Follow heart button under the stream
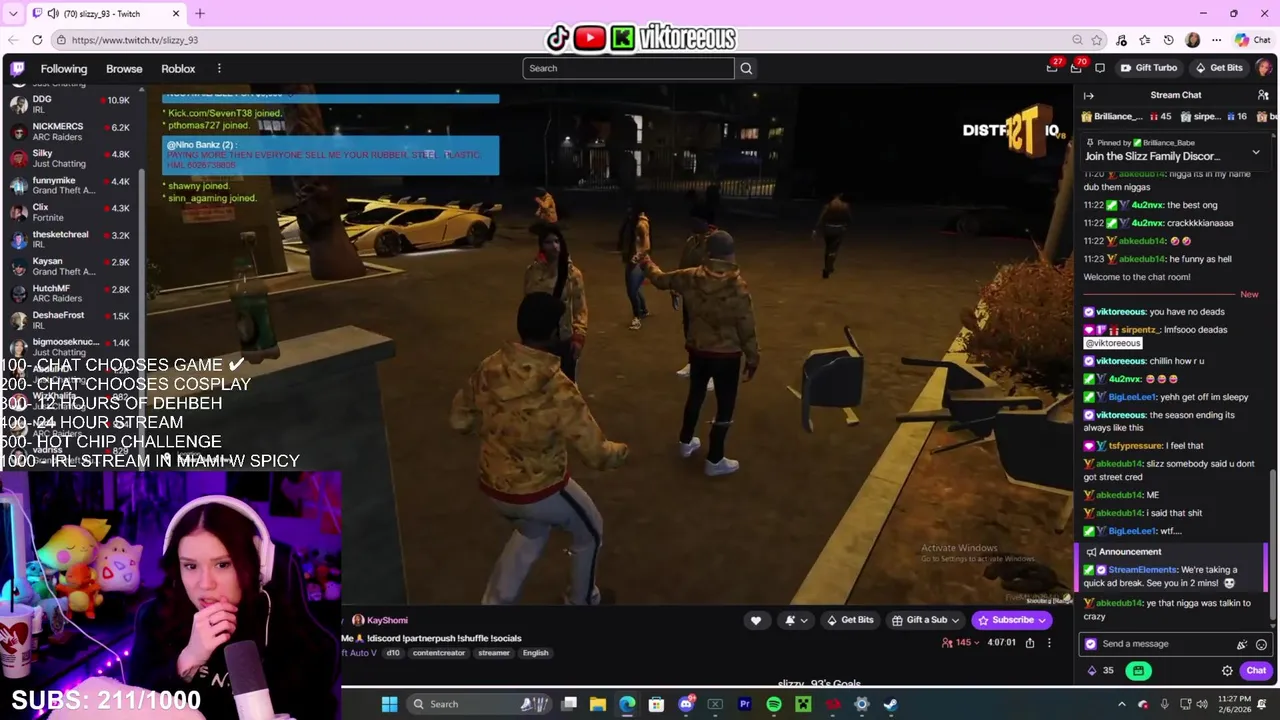Screen dimensions: 1280x720 click(x=756, y=620)
